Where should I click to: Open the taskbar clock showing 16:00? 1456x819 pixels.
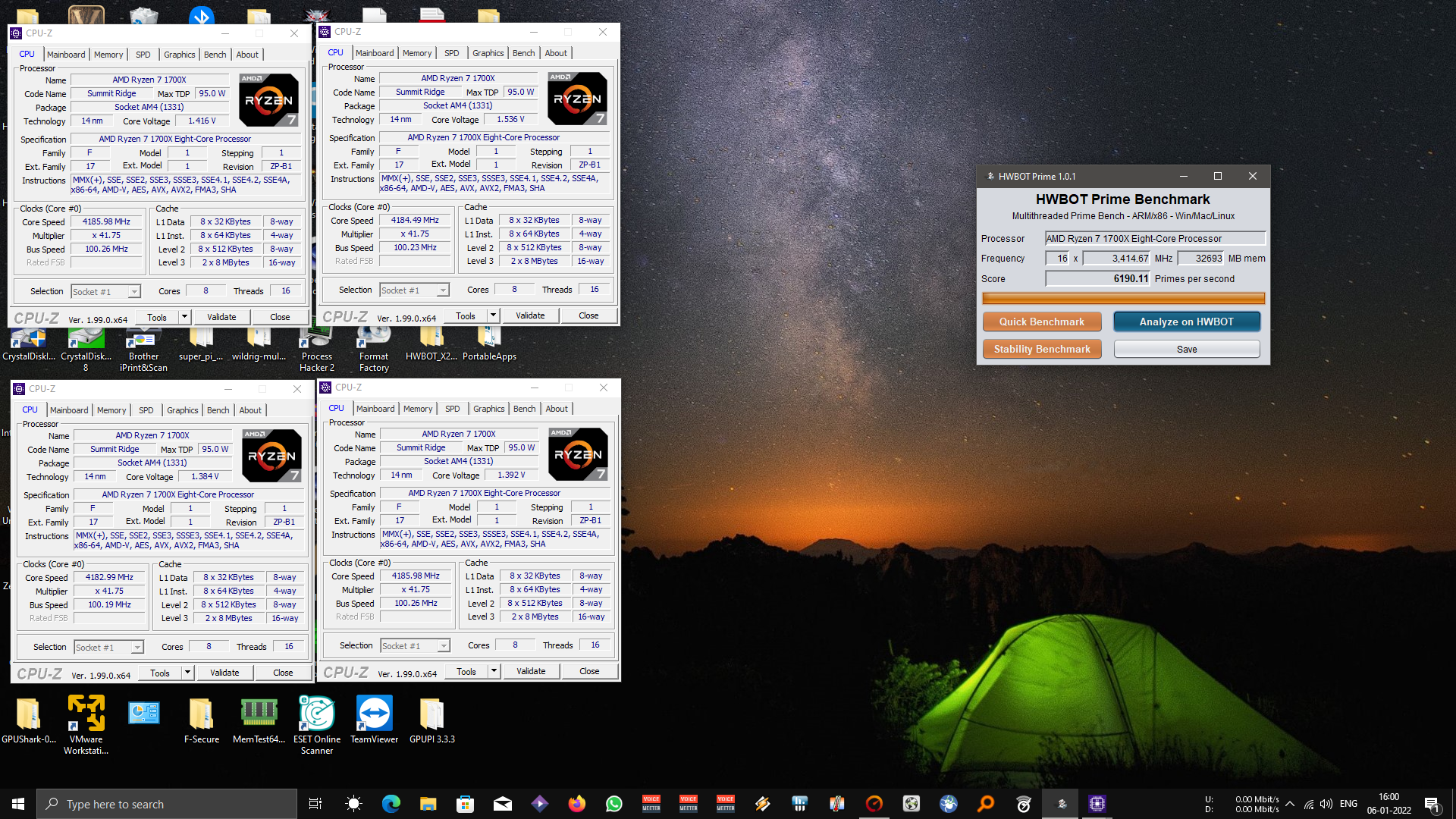click(1389, 804)
